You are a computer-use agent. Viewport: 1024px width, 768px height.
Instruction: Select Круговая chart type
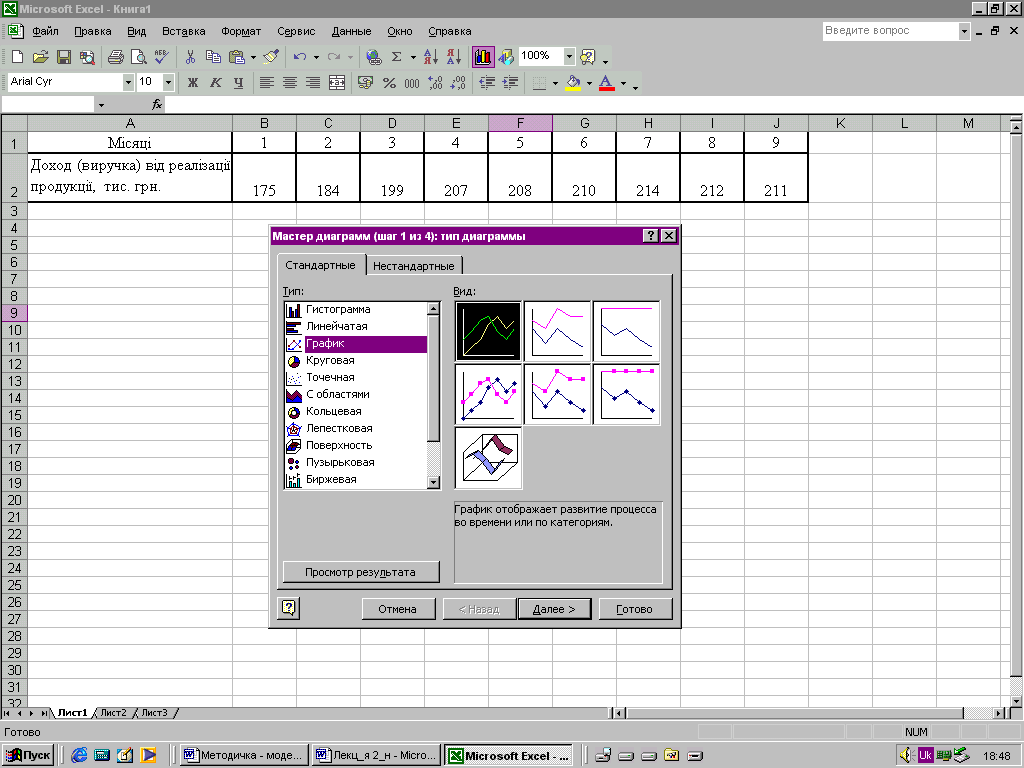point(356,360)
